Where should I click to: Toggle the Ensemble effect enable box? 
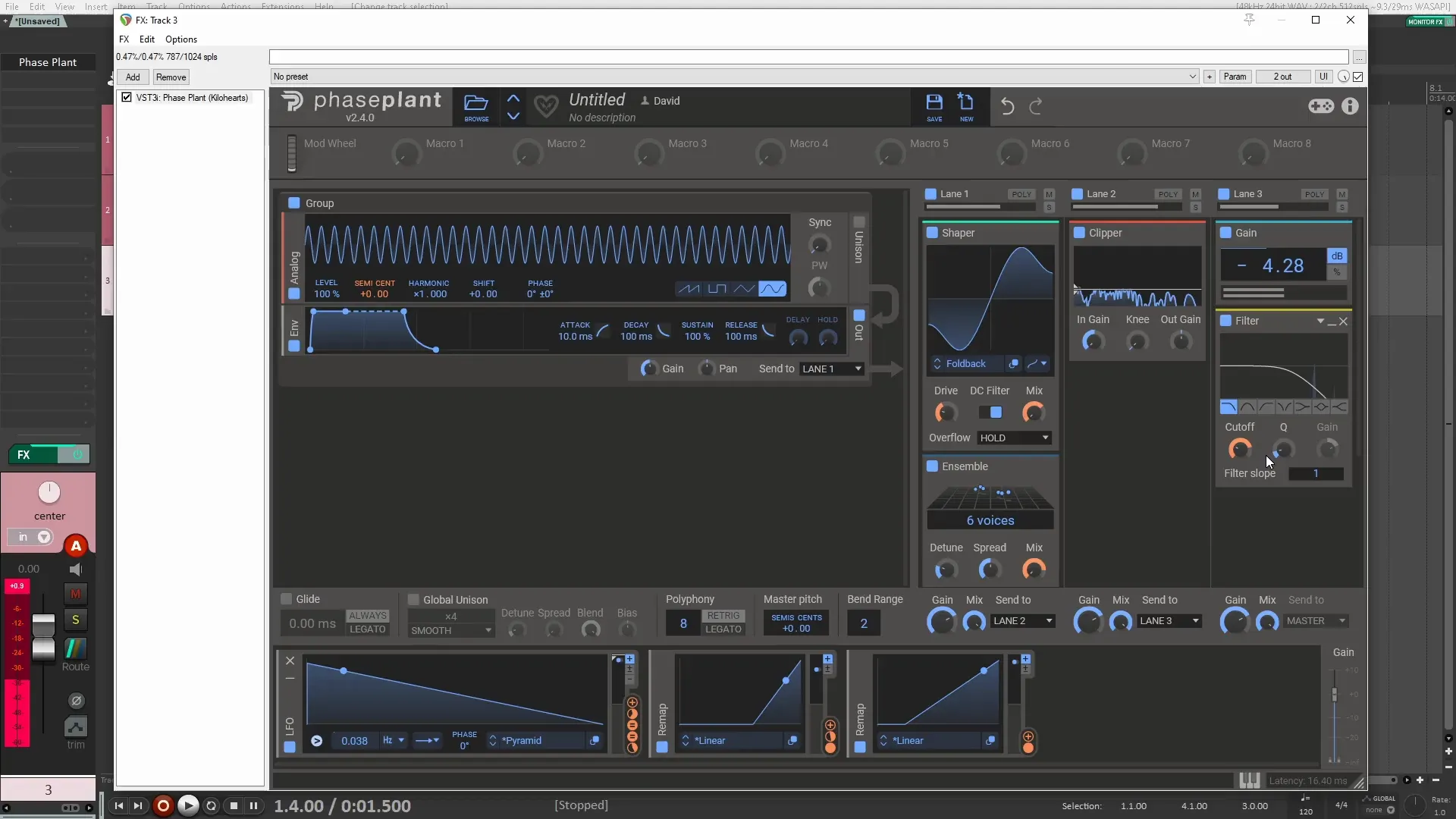(932, 466)
